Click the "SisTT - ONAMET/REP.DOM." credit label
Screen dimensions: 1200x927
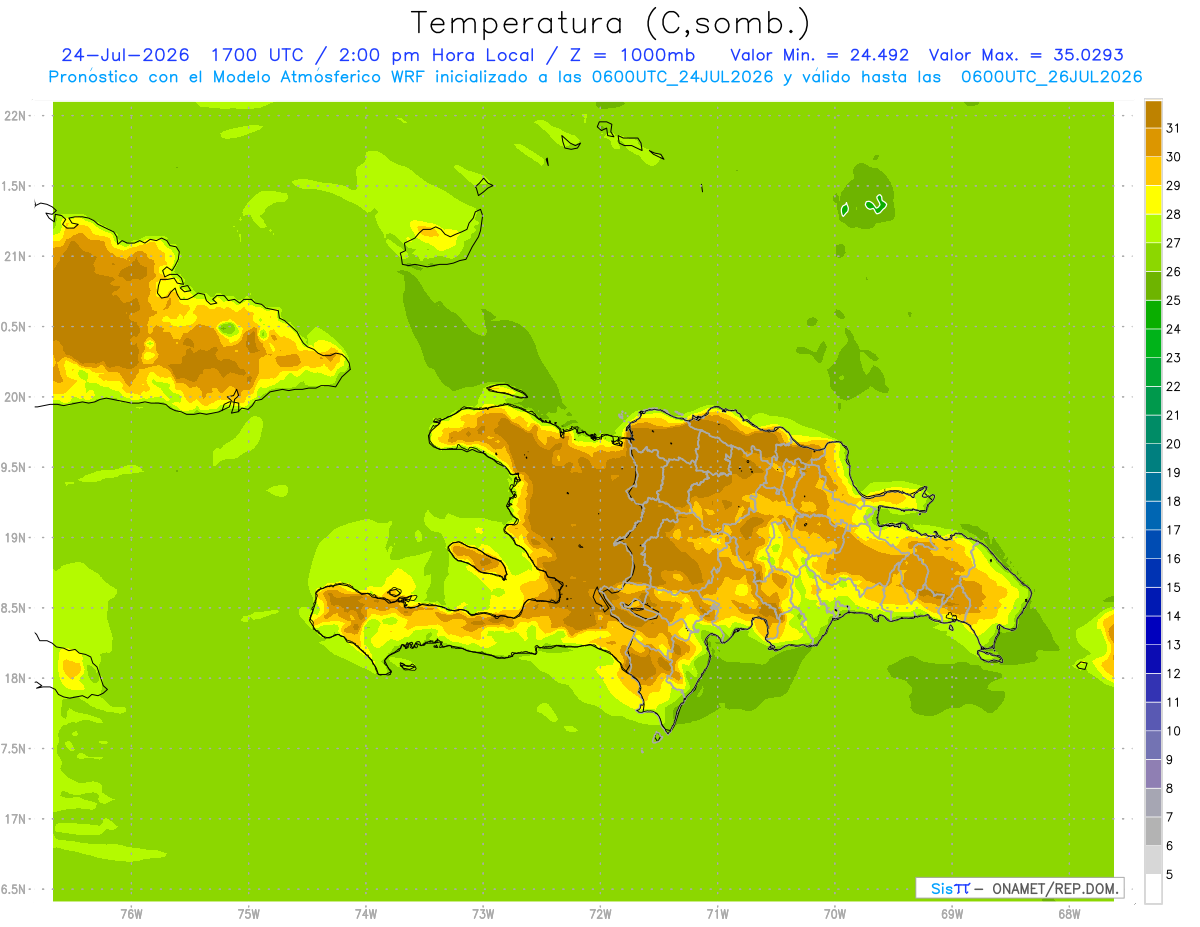point(1019,888)
